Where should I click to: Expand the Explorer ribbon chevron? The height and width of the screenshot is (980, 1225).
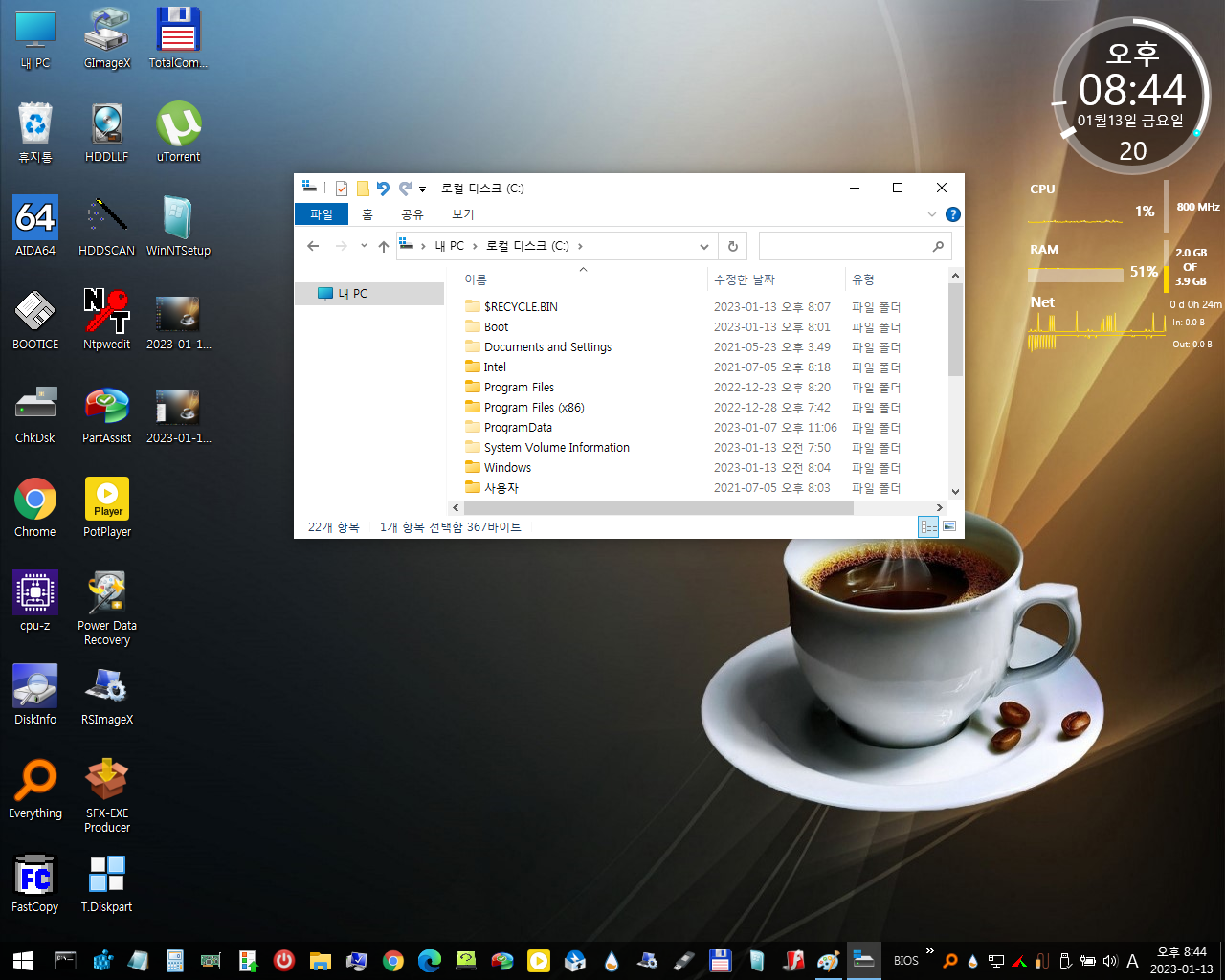point(932,214)
